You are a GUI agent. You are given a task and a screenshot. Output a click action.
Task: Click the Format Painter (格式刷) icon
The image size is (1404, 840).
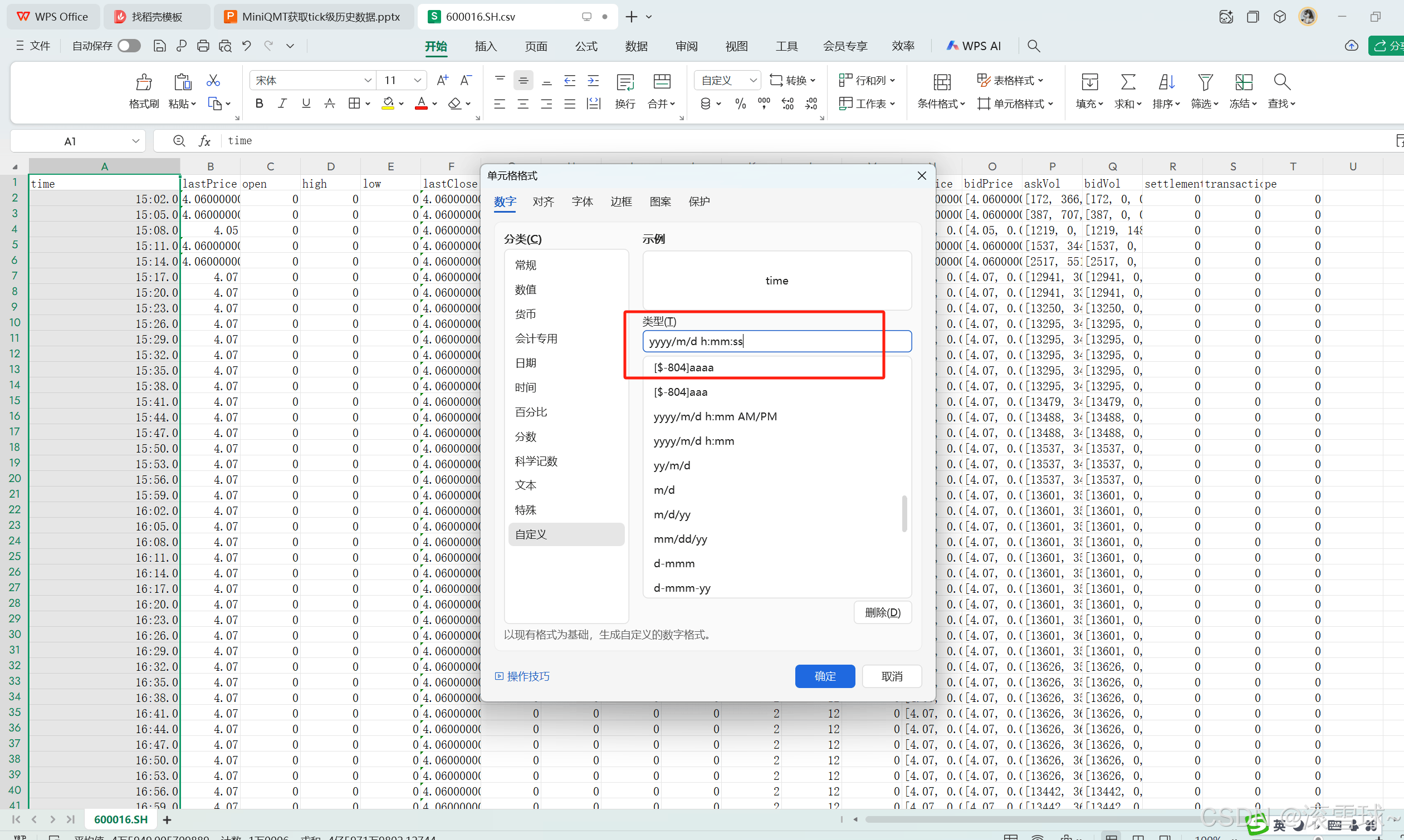(x=144, y=82)
